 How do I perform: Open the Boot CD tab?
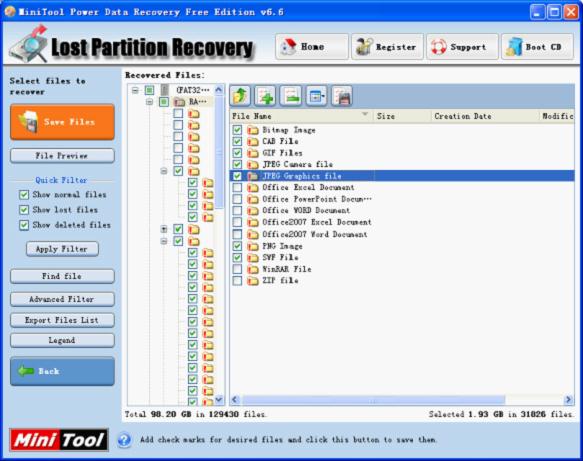click(x=537, y=47)
